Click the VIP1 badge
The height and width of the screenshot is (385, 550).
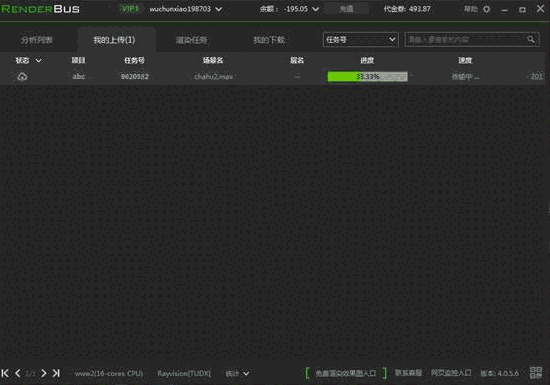click(130, 9)
